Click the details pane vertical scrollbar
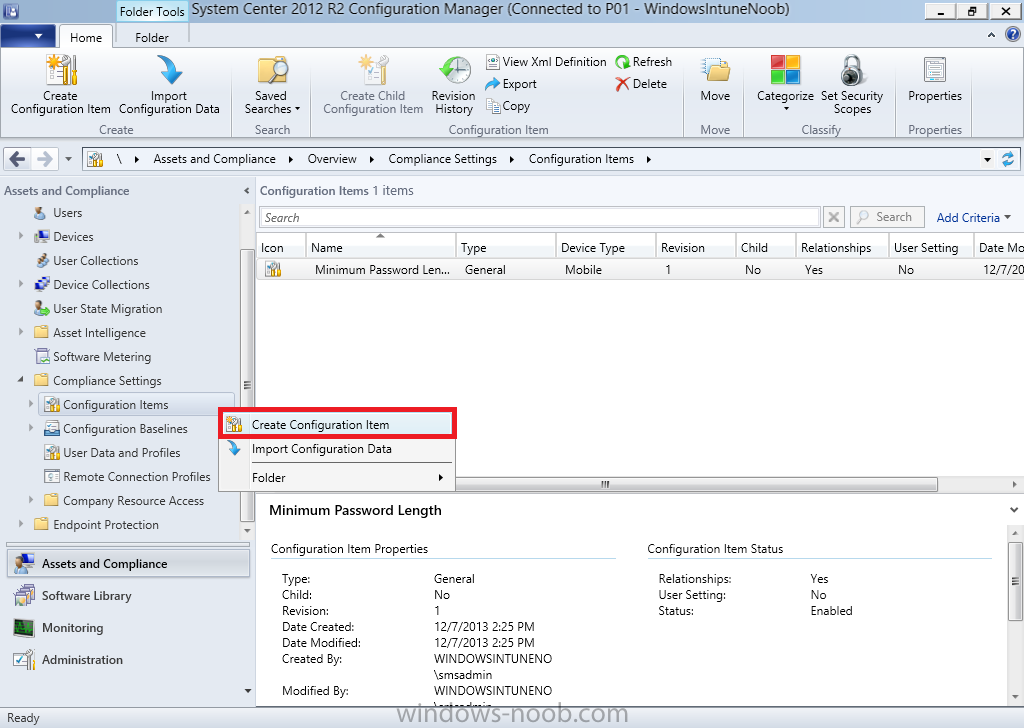The width and height of the screenshot is (1024, 728). tap(1015, 581)
